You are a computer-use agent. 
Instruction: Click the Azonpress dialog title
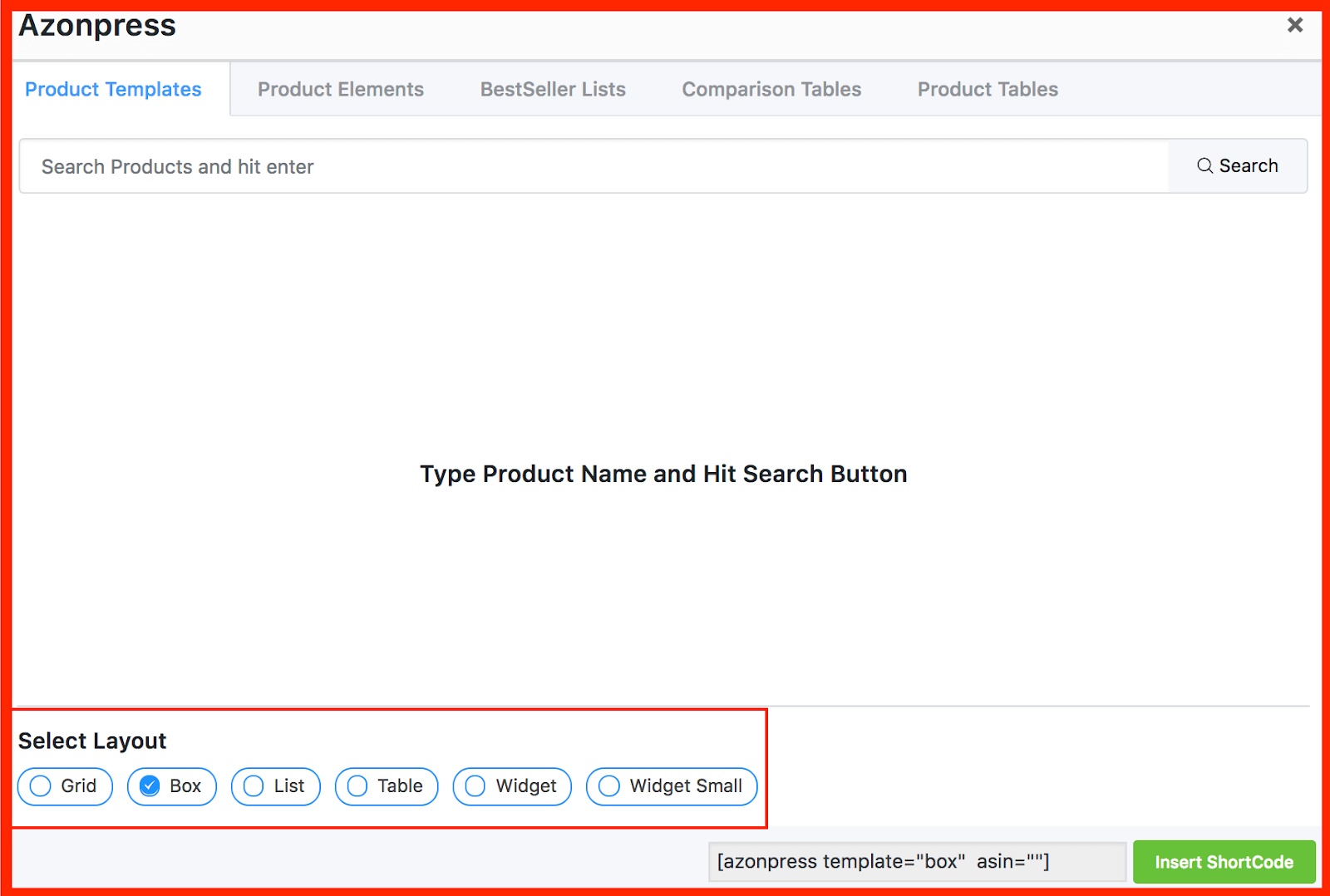(97, 26)
